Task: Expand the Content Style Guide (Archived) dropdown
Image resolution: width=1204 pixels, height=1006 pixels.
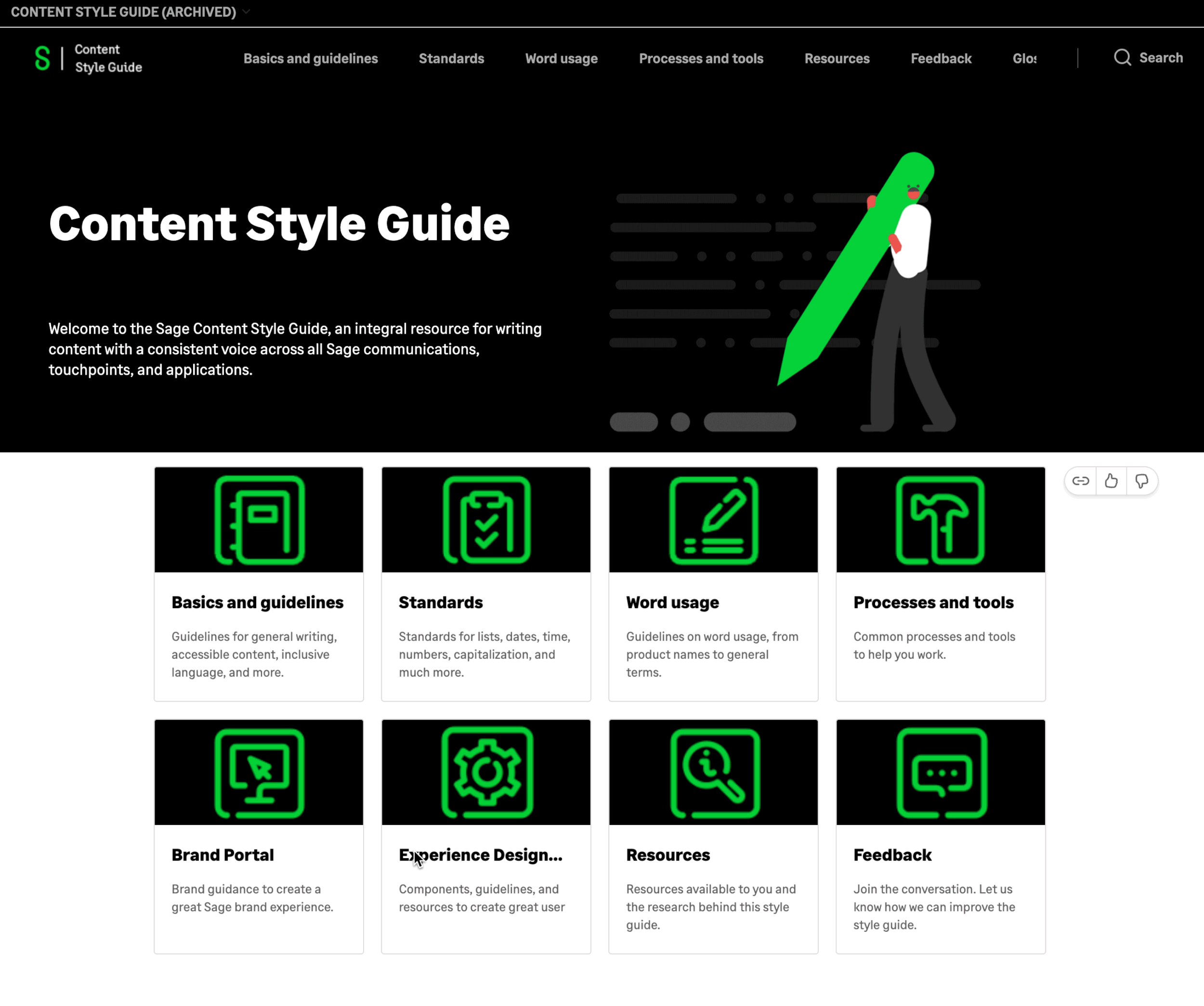Action: [246, 12]
